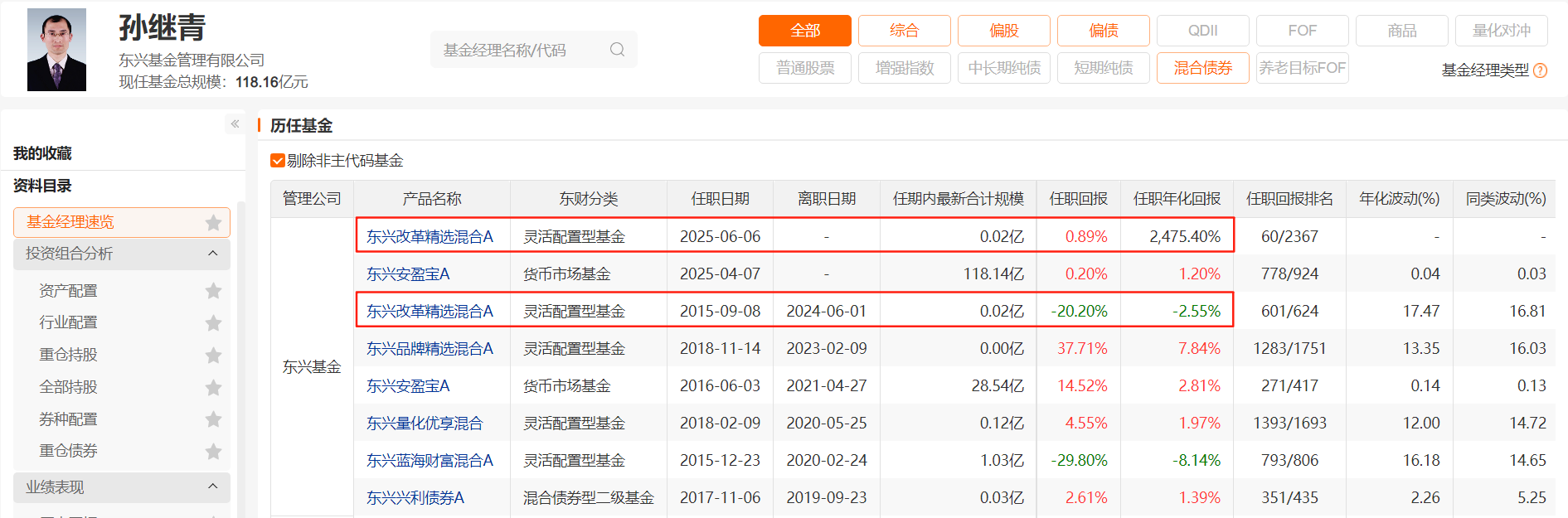Click the manager profile photo of 孙继青
The height and width of the screenshot is (518, 1568).
click(56, 50)
